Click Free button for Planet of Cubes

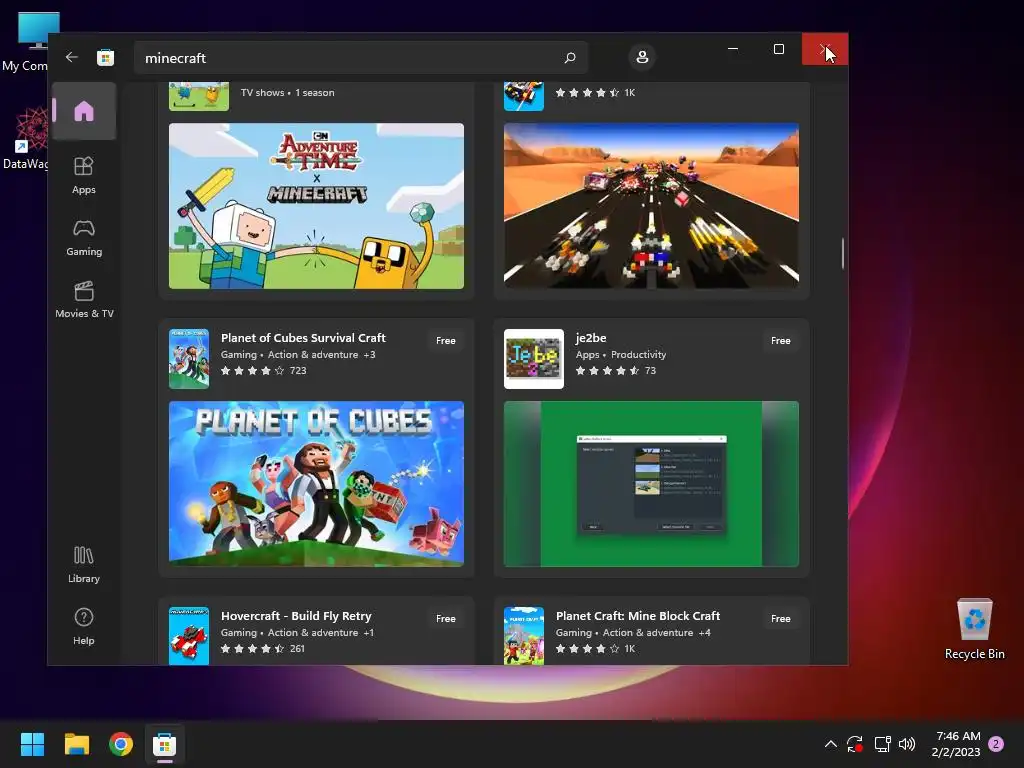click(446, 340)
